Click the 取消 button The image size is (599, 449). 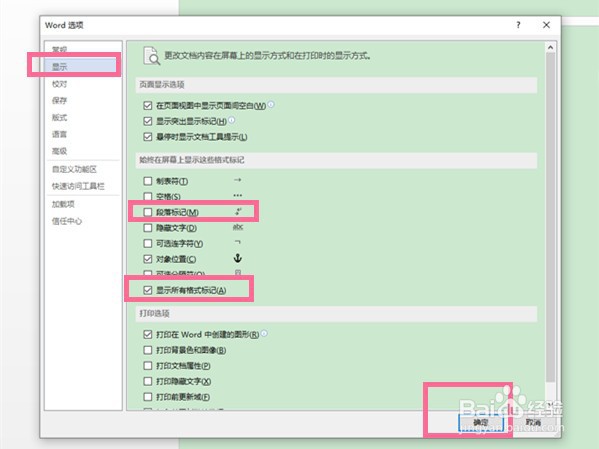[533, 423]
